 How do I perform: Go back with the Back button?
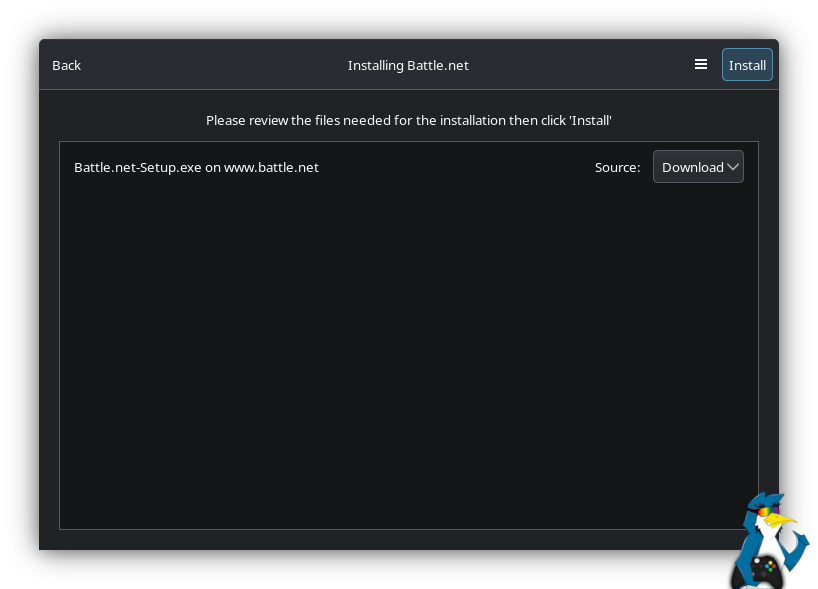tap(66, 65)
